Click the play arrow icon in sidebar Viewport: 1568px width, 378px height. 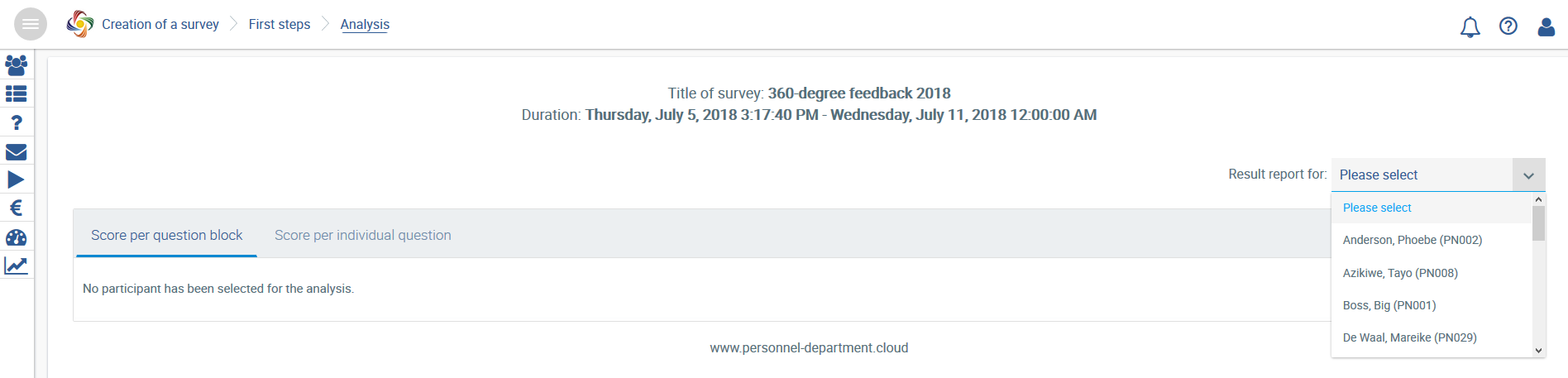coord(17,179)
